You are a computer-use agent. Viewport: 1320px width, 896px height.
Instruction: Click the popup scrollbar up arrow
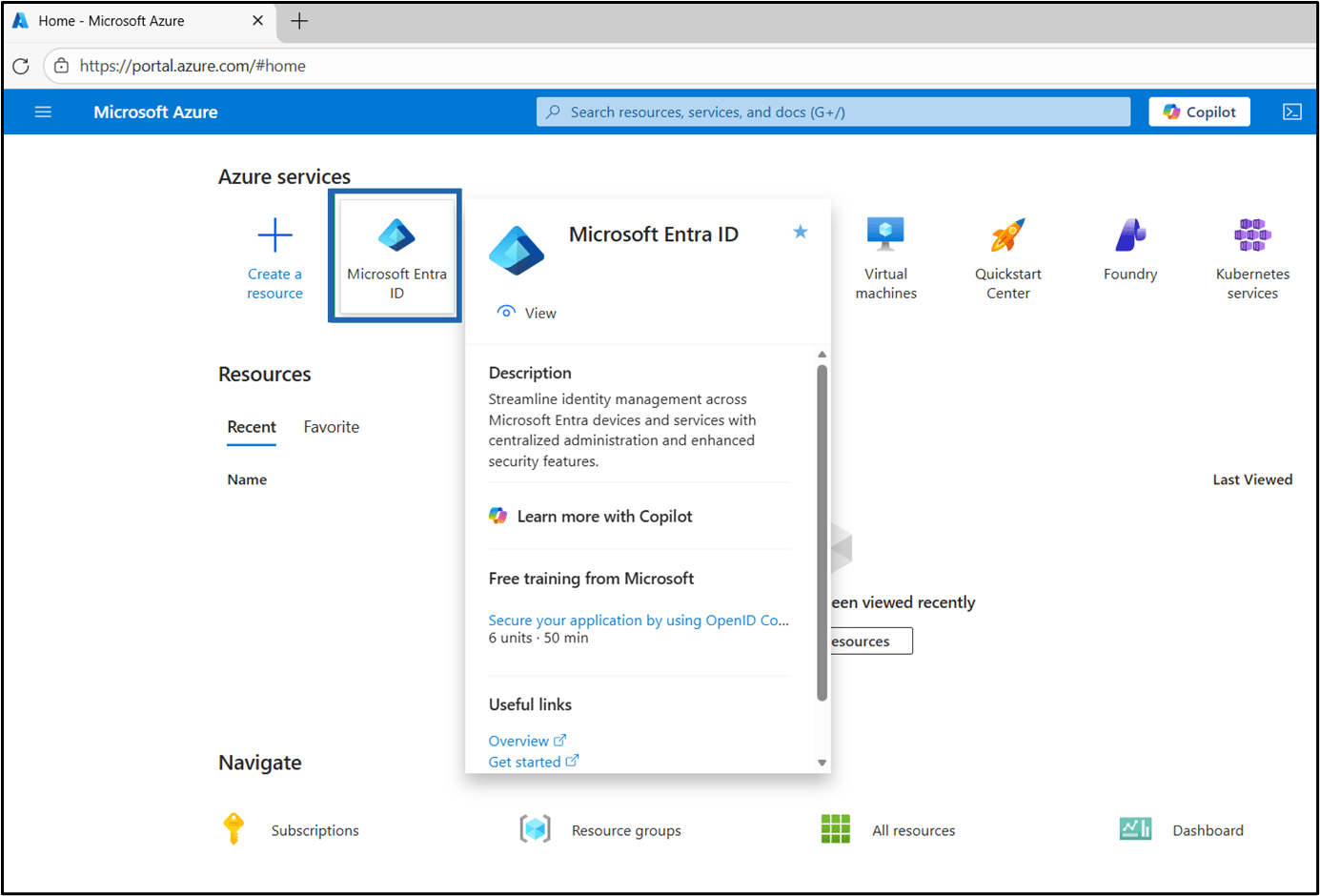coord(822,355)
